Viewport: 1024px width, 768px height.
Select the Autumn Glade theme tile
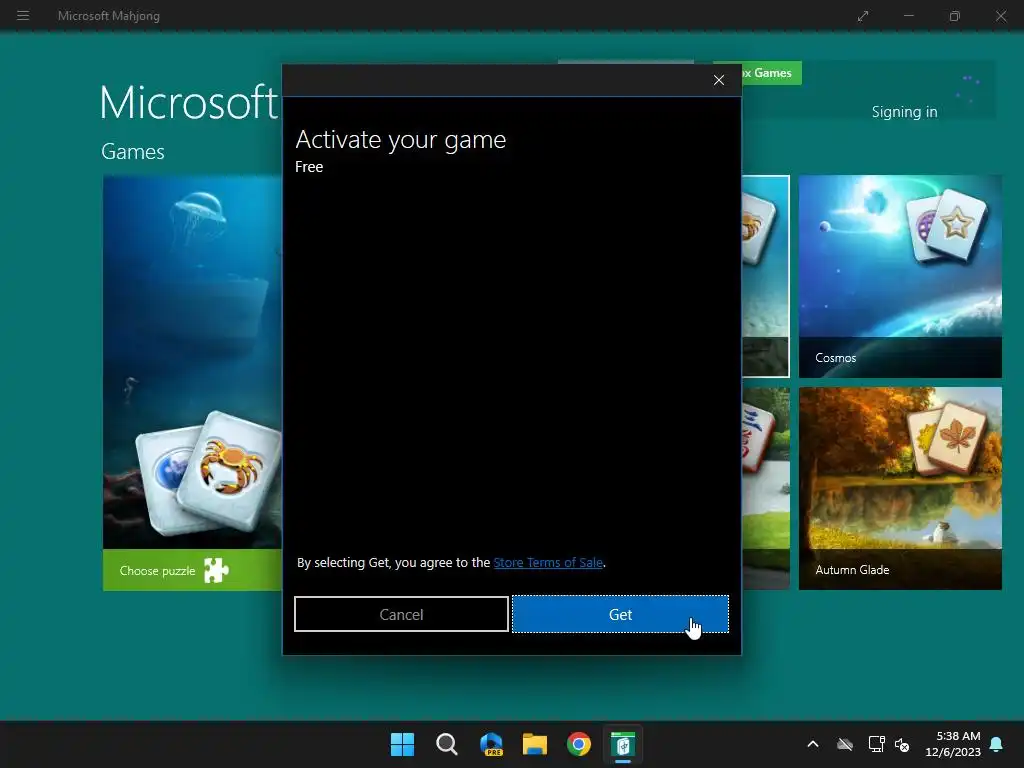900,488
